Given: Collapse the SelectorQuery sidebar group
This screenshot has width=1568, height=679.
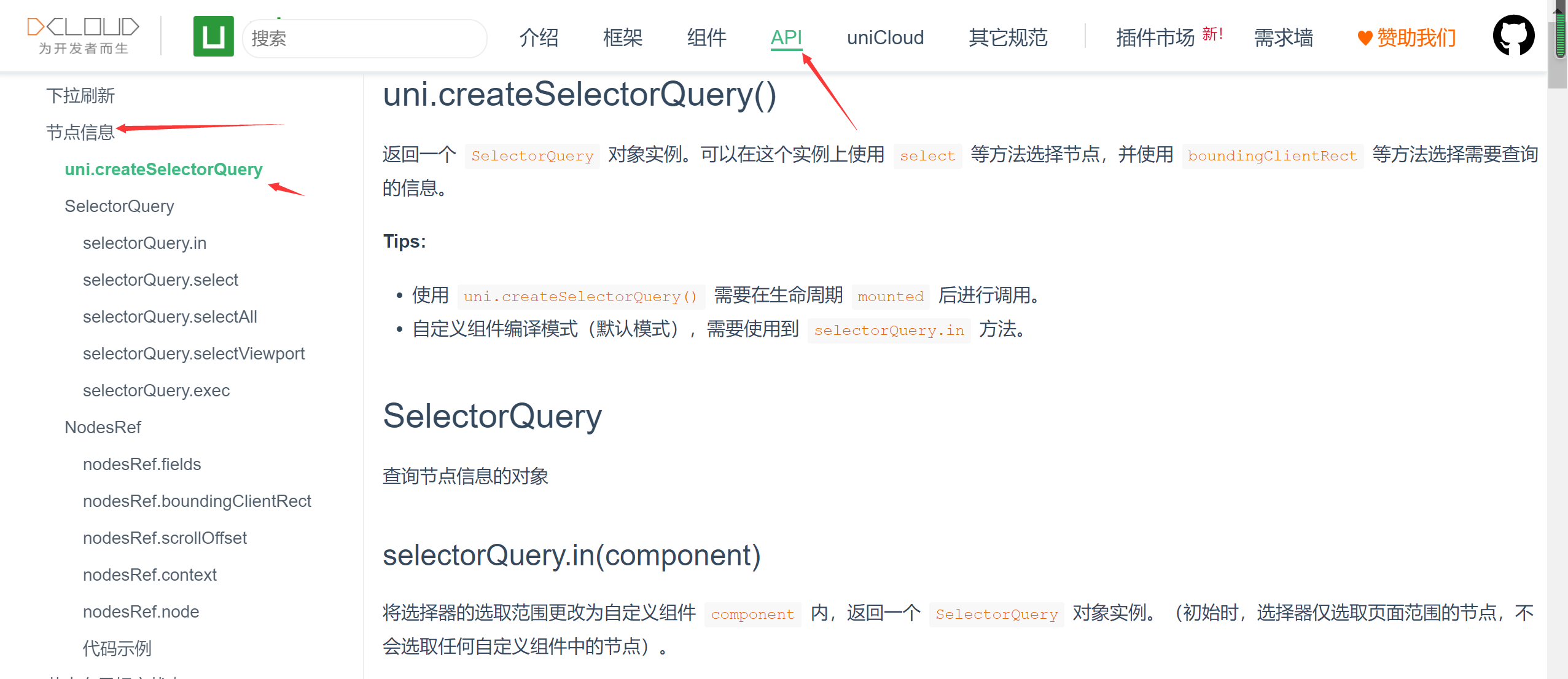Looking at the screenshot, I should pos(119,206).
